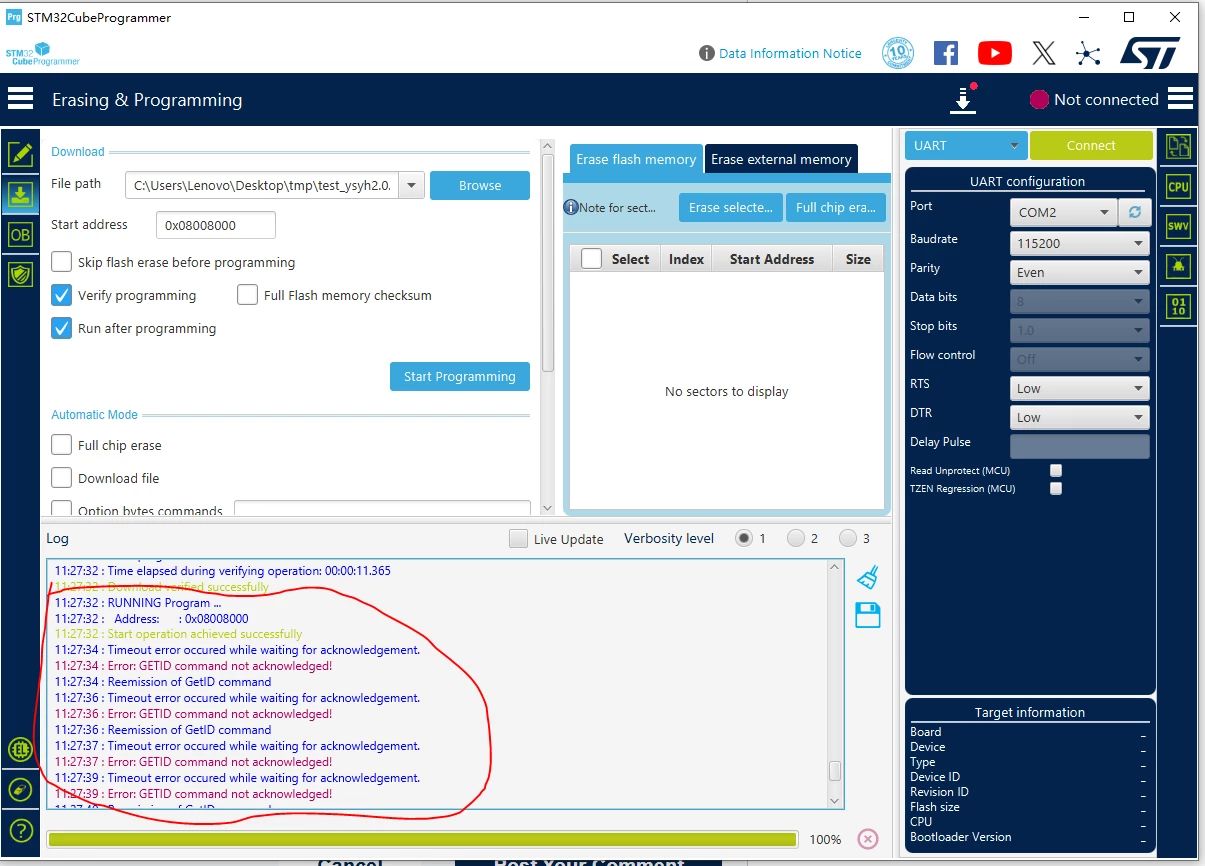Open the RTS Low dropdown
This screenshot has width=1205, height=866.
point(1080,388)
